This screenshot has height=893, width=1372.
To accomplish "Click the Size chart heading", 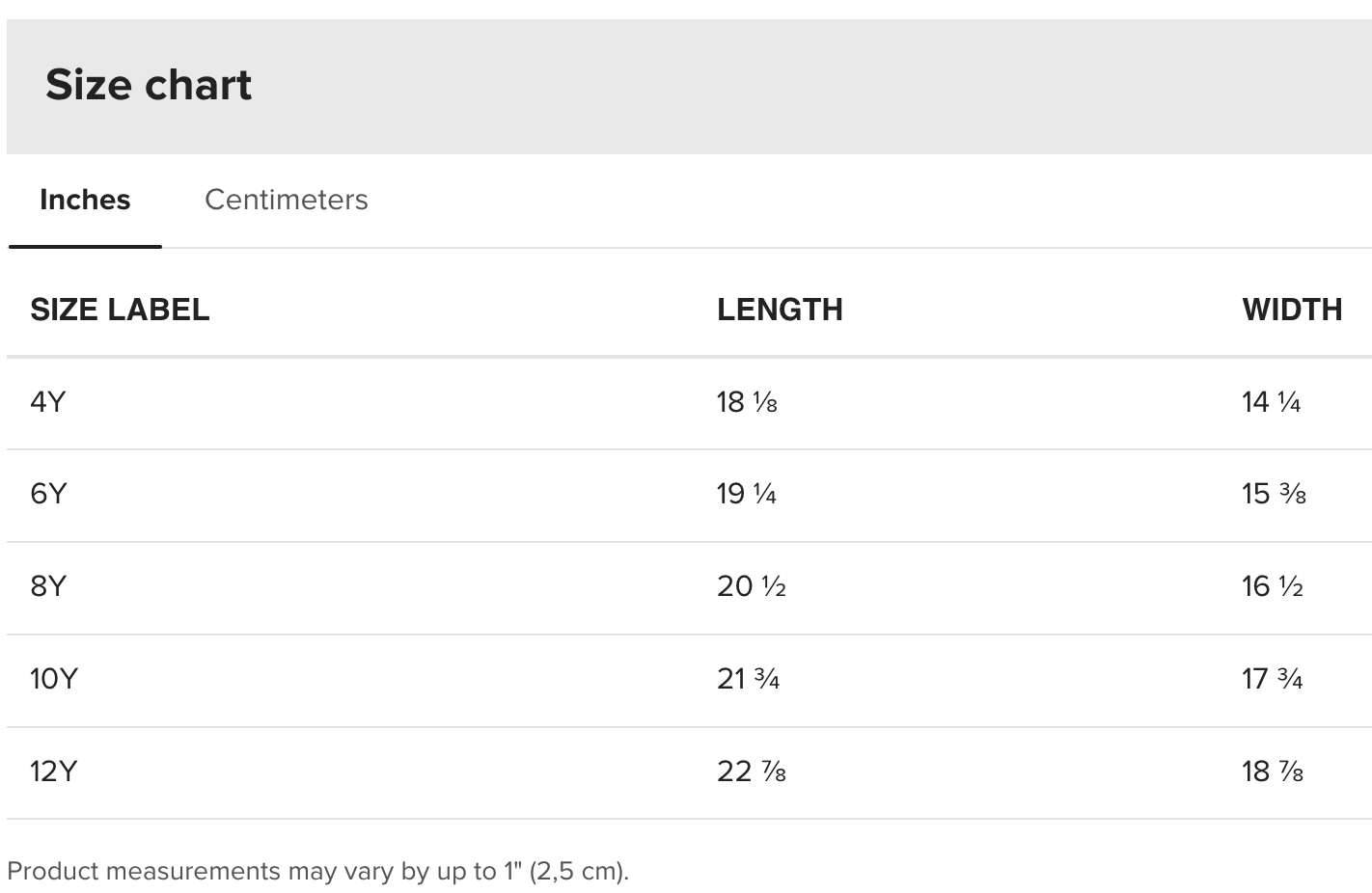I will [x=149, y=85].
